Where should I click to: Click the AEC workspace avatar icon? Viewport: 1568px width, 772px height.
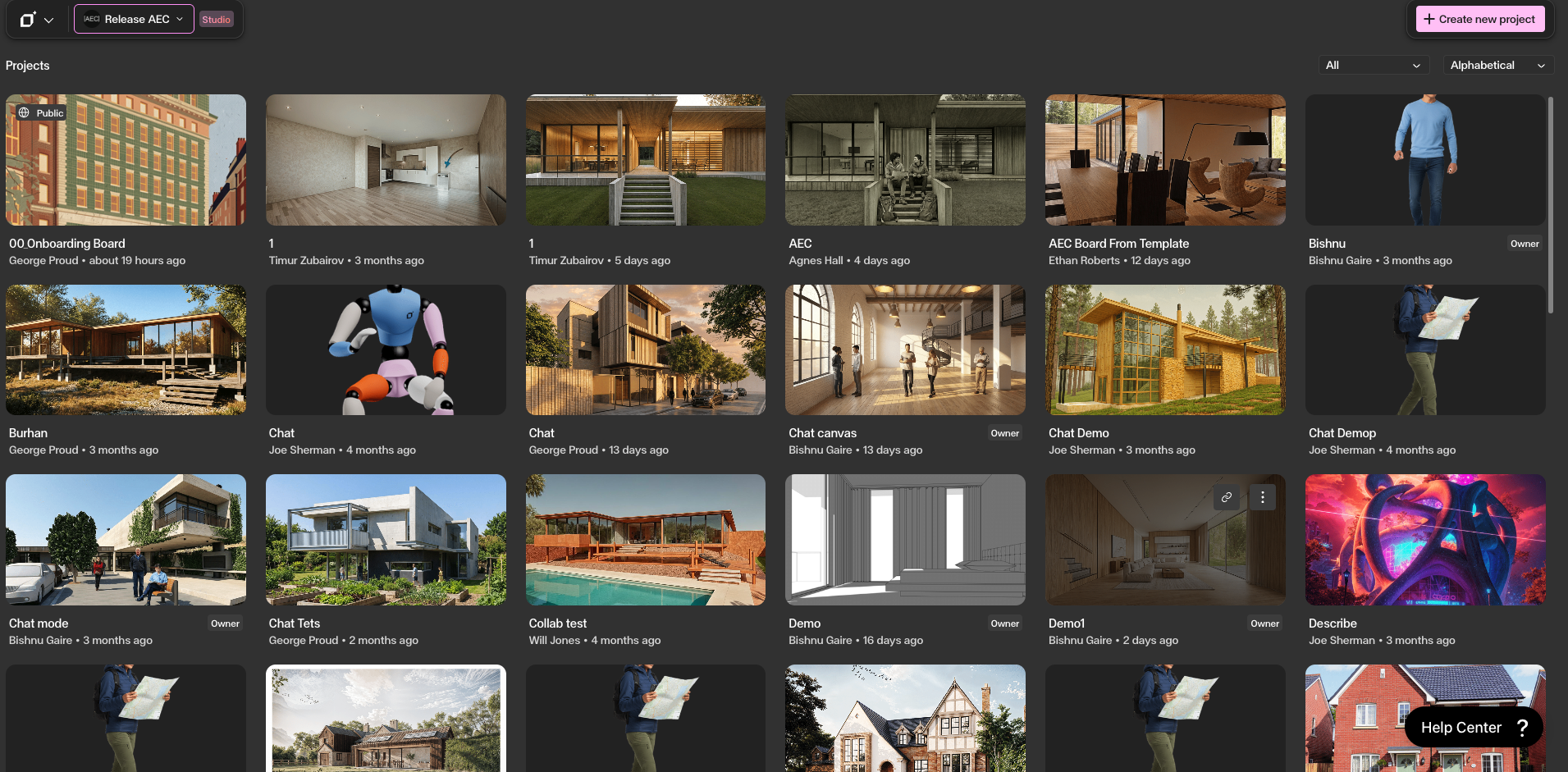point(91,18)
